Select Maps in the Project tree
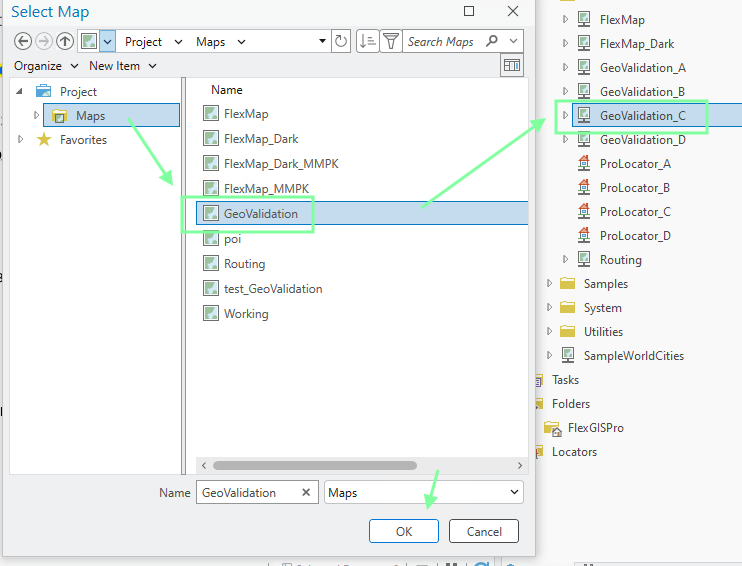Screen dimensions: 742x566 90,116
